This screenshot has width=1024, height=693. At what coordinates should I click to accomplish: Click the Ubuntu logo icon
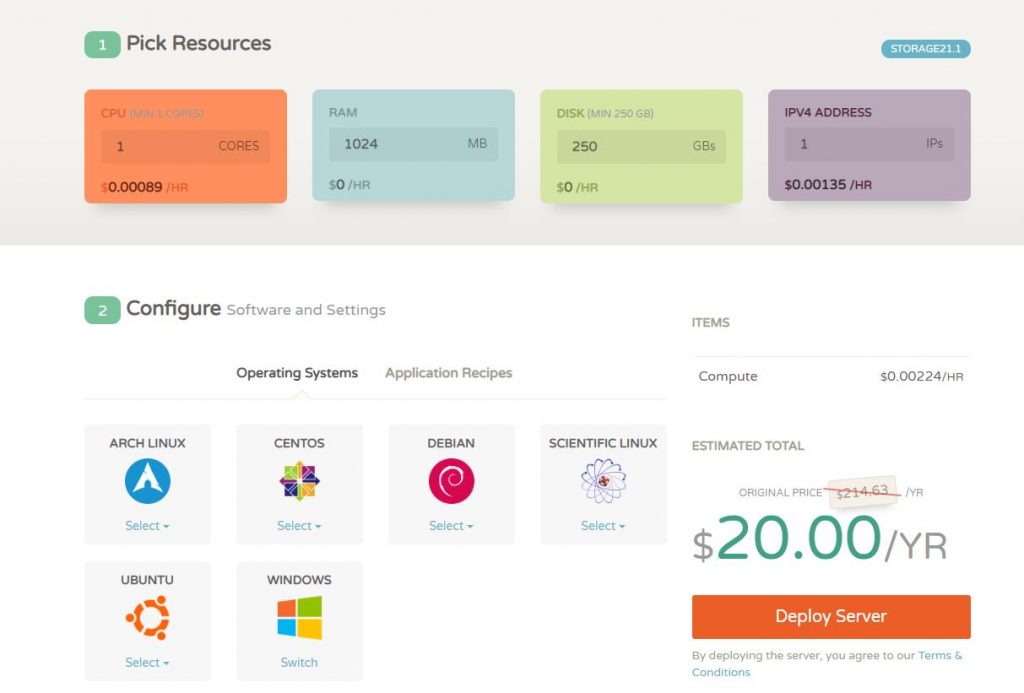(148, 617)
